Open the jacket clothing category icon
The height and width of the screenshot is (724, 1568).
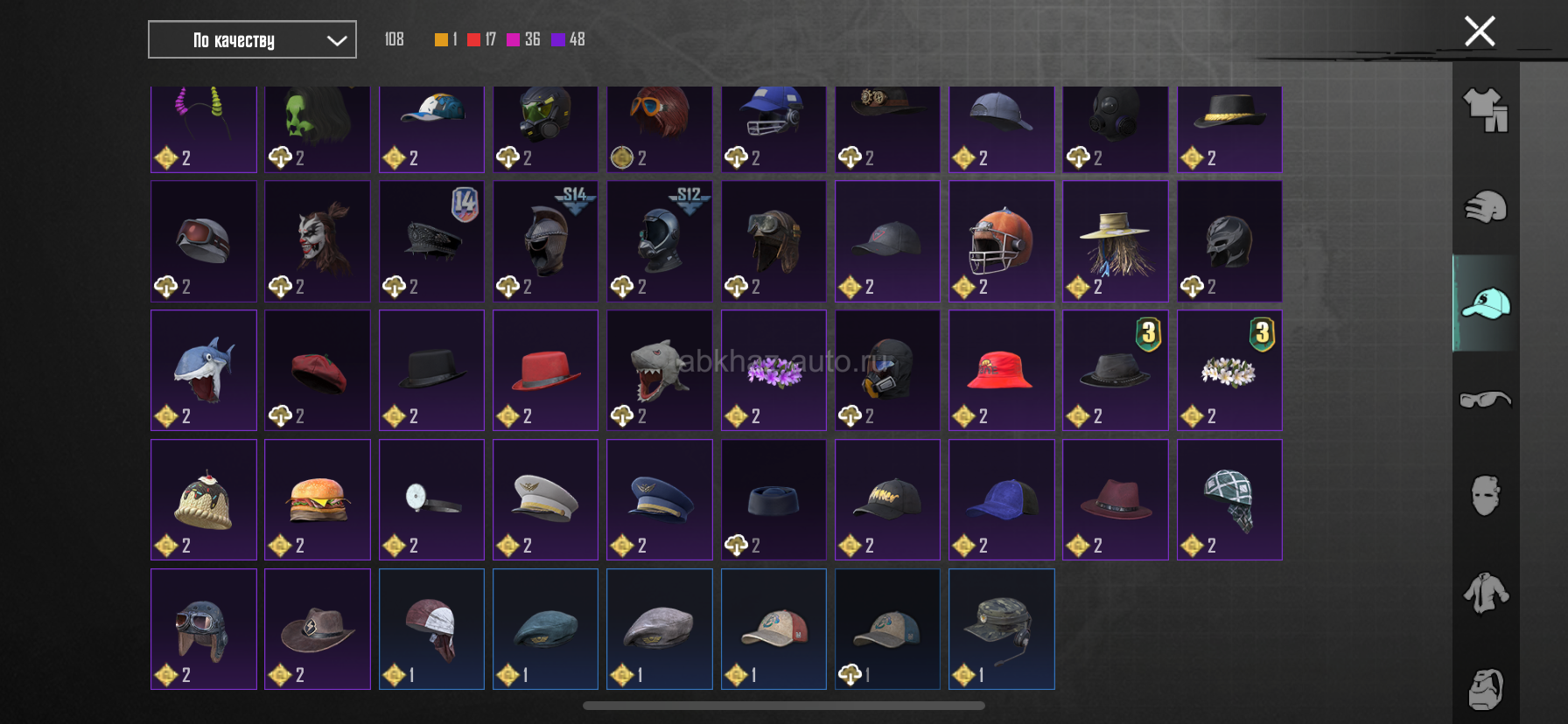pos(1486,593)
